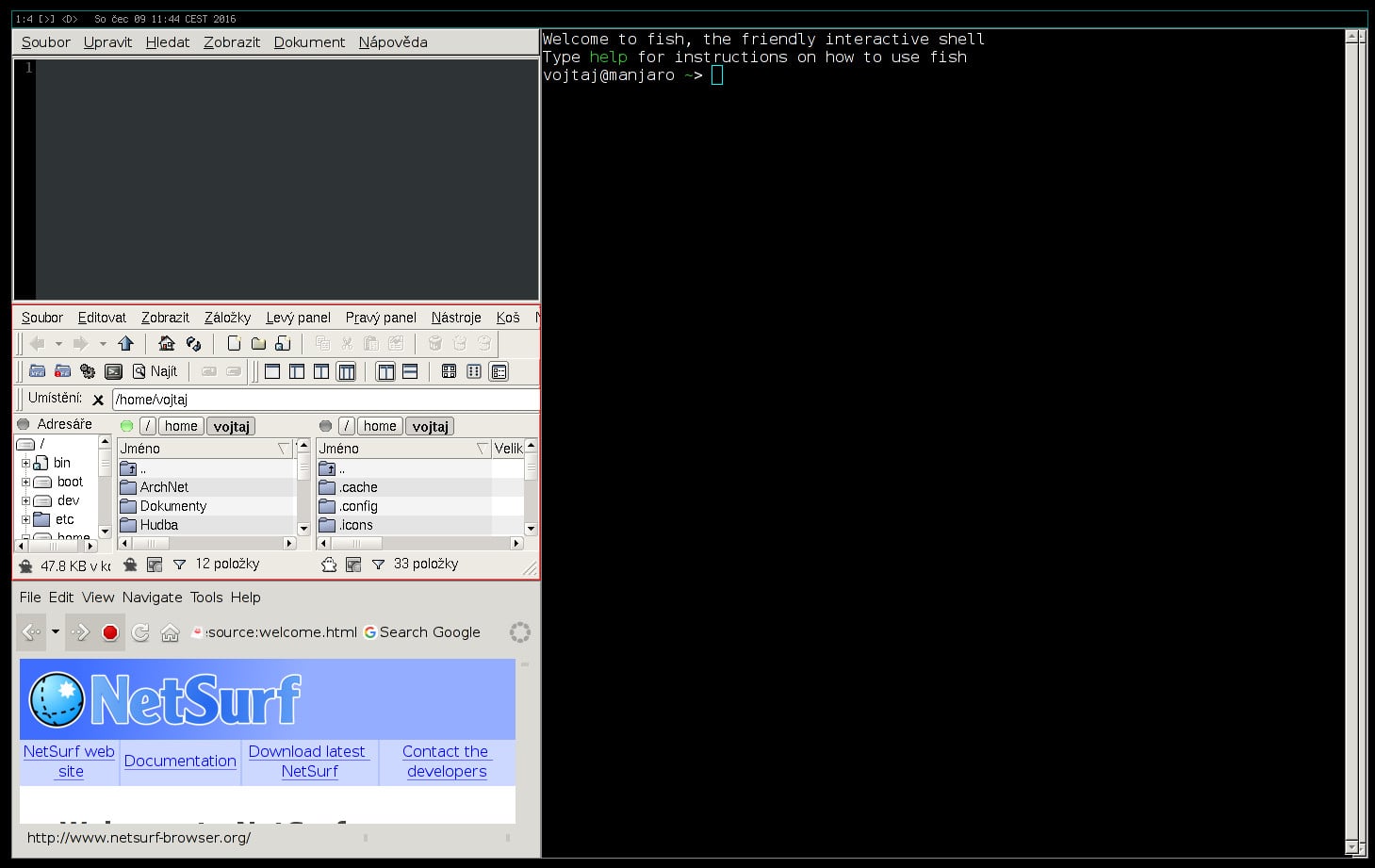Click the home directory icon in Xfe toolbar
This screenshot has width=1375, height=868.
167,344
